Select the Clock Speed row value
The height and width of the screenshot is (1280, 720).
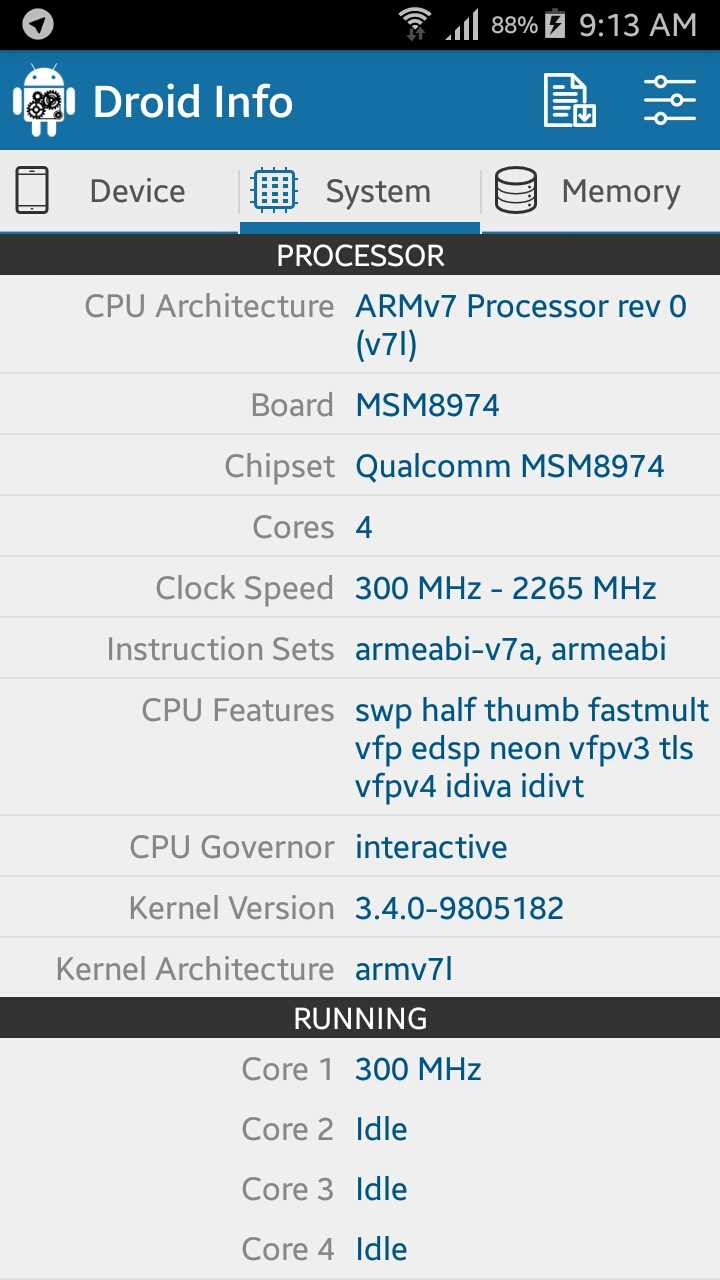click(x=505, y=588)
